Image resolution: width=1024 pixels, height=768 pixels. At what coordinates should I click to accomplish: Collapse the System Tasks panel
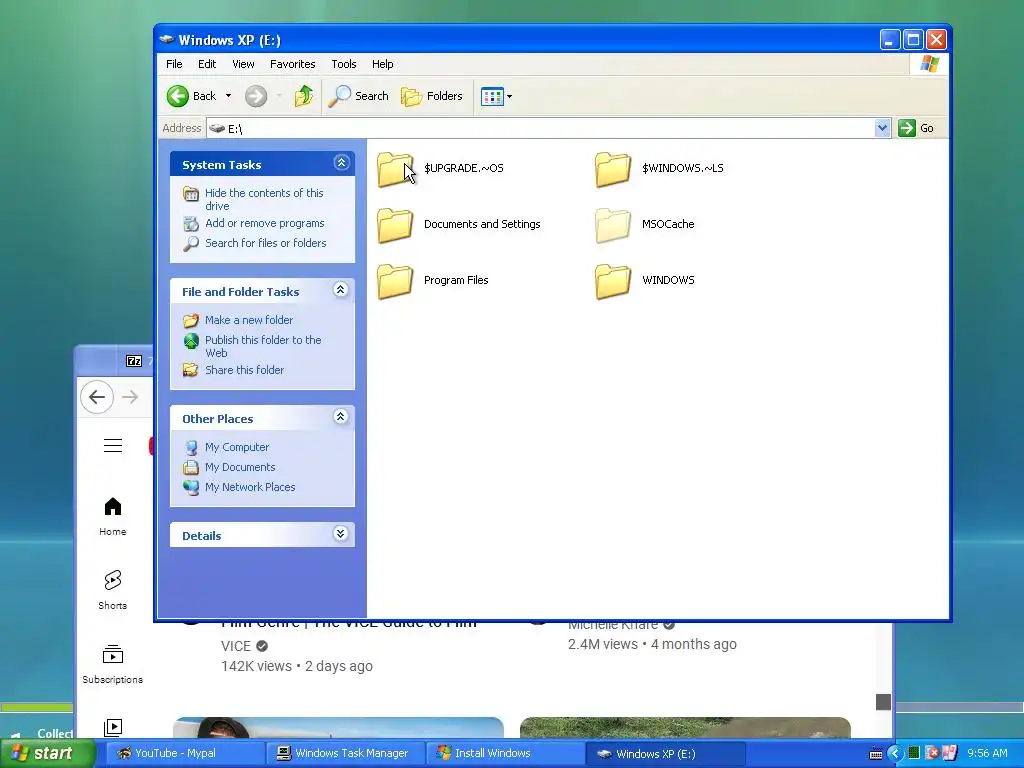click(342, 163)
